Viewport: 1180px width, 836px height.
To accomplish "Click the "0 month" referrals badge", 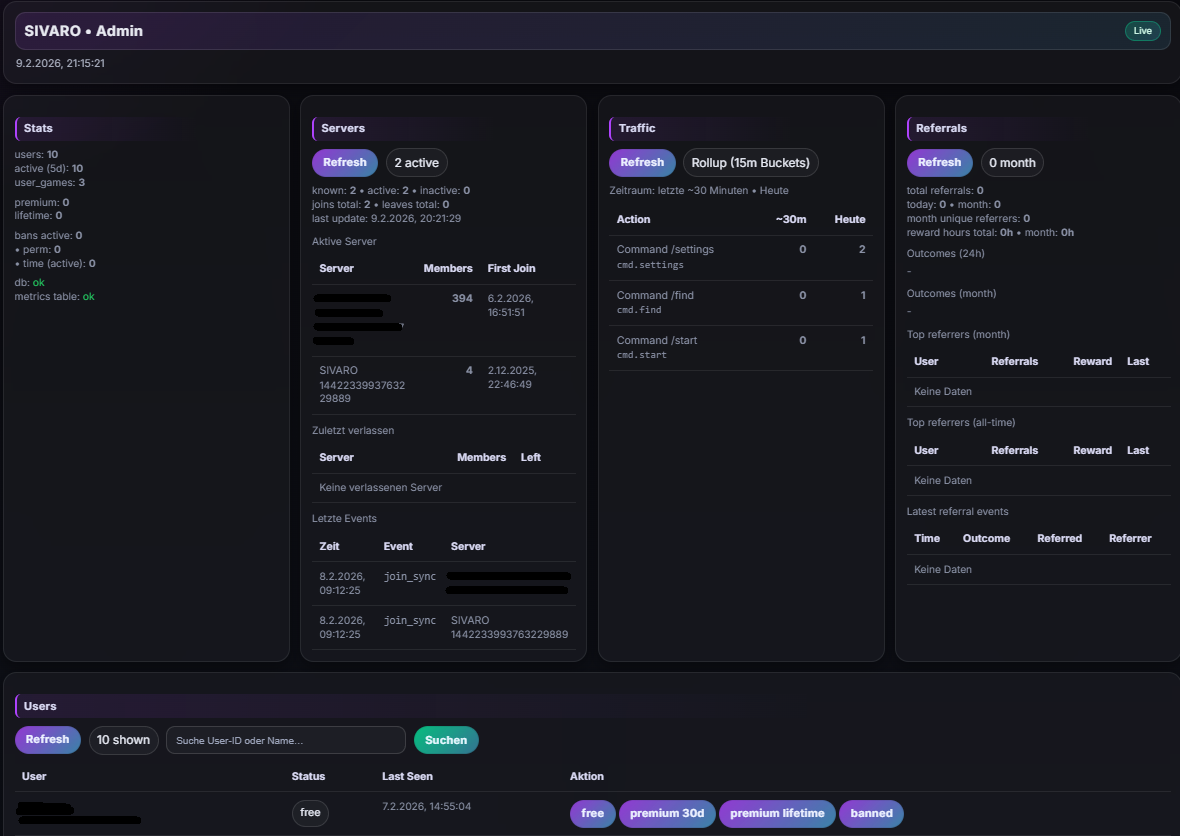I will click(1012, 163).
